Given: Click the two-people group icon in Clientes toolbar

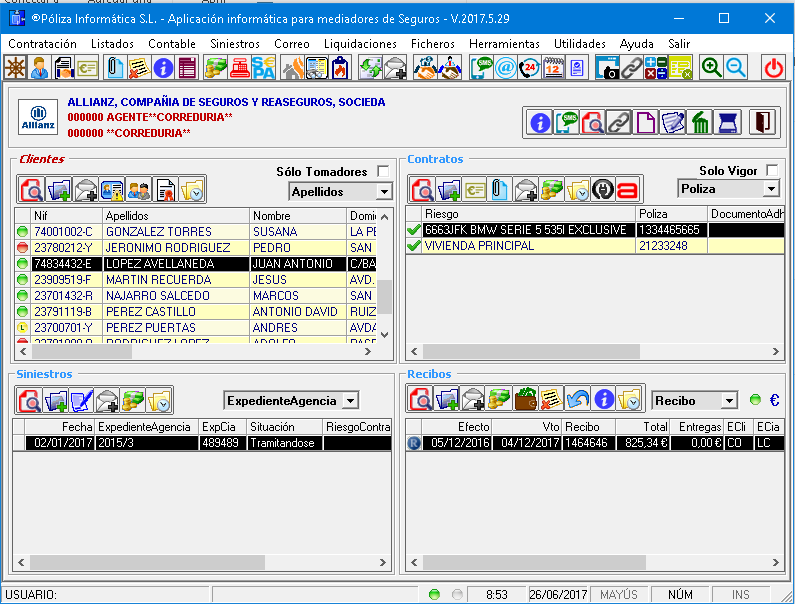Looking at the screenshot, I should pos(138,190).
